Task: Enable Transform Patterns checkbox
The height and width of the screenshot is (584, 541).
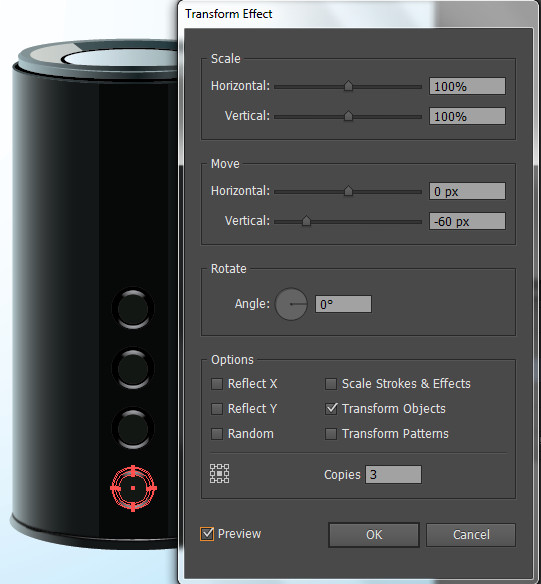Action: click(x=331, y=434)
